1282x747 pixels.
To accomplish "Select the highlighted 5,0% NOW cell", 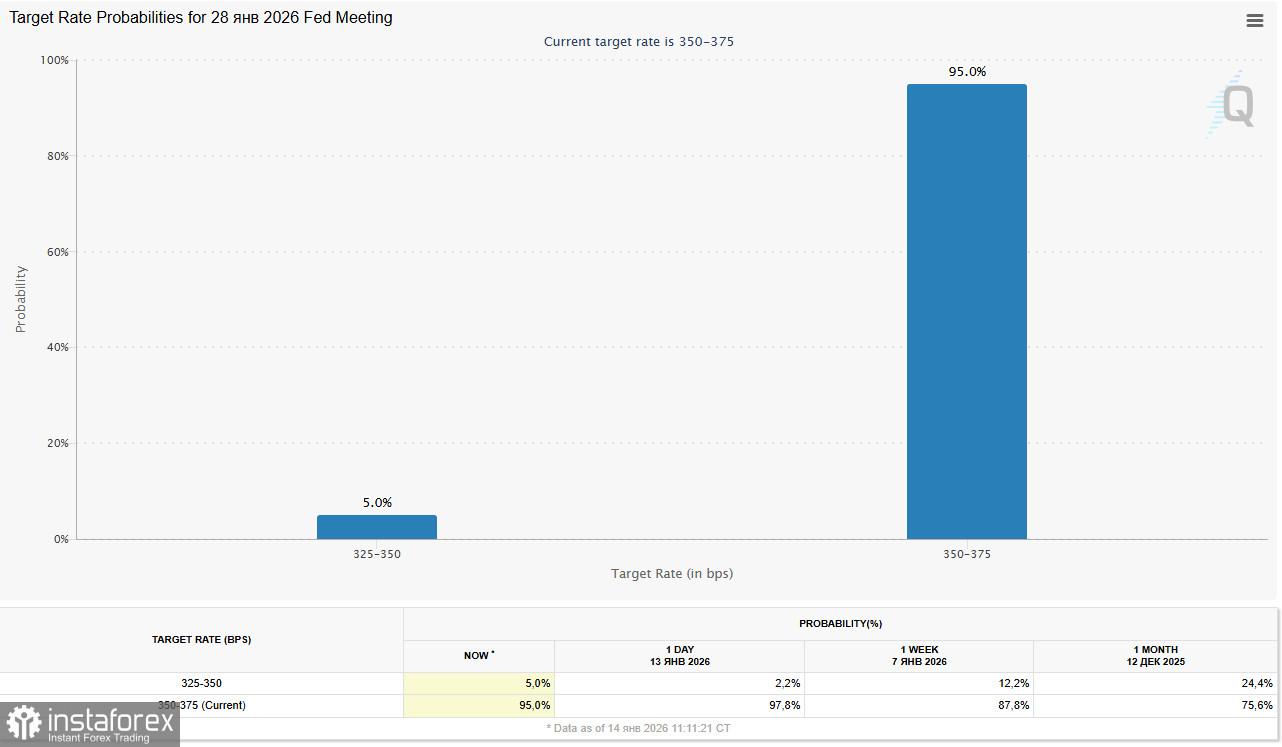I will [479, 683].
